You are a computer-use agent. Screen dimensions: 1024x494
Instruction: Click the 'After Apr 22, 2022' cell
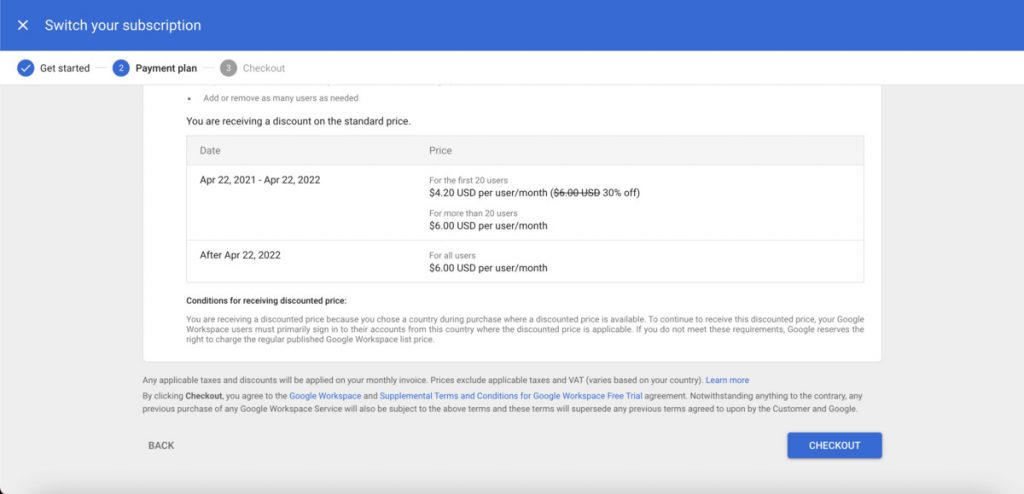pyautogui.click(x=240, y=255)
